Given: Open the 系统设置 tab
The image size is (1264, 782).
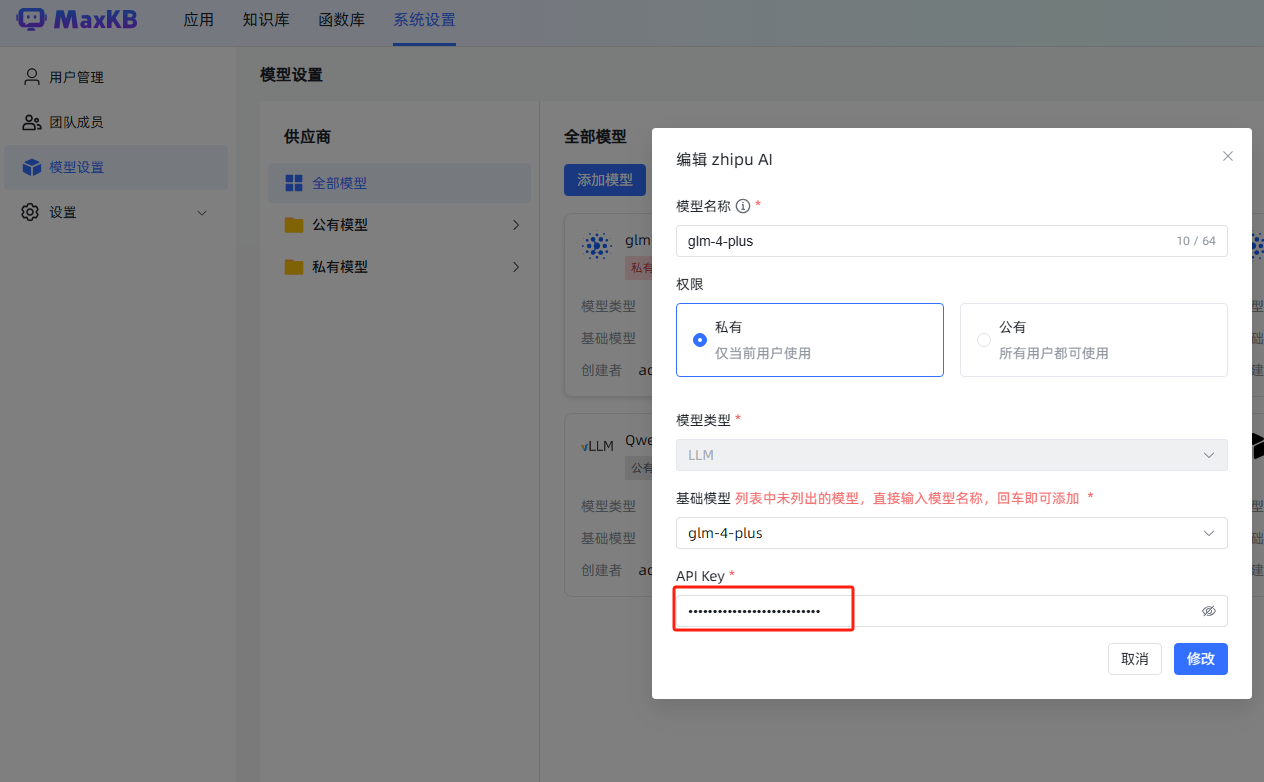Looking at the screenshot, I should pos(424,20).
